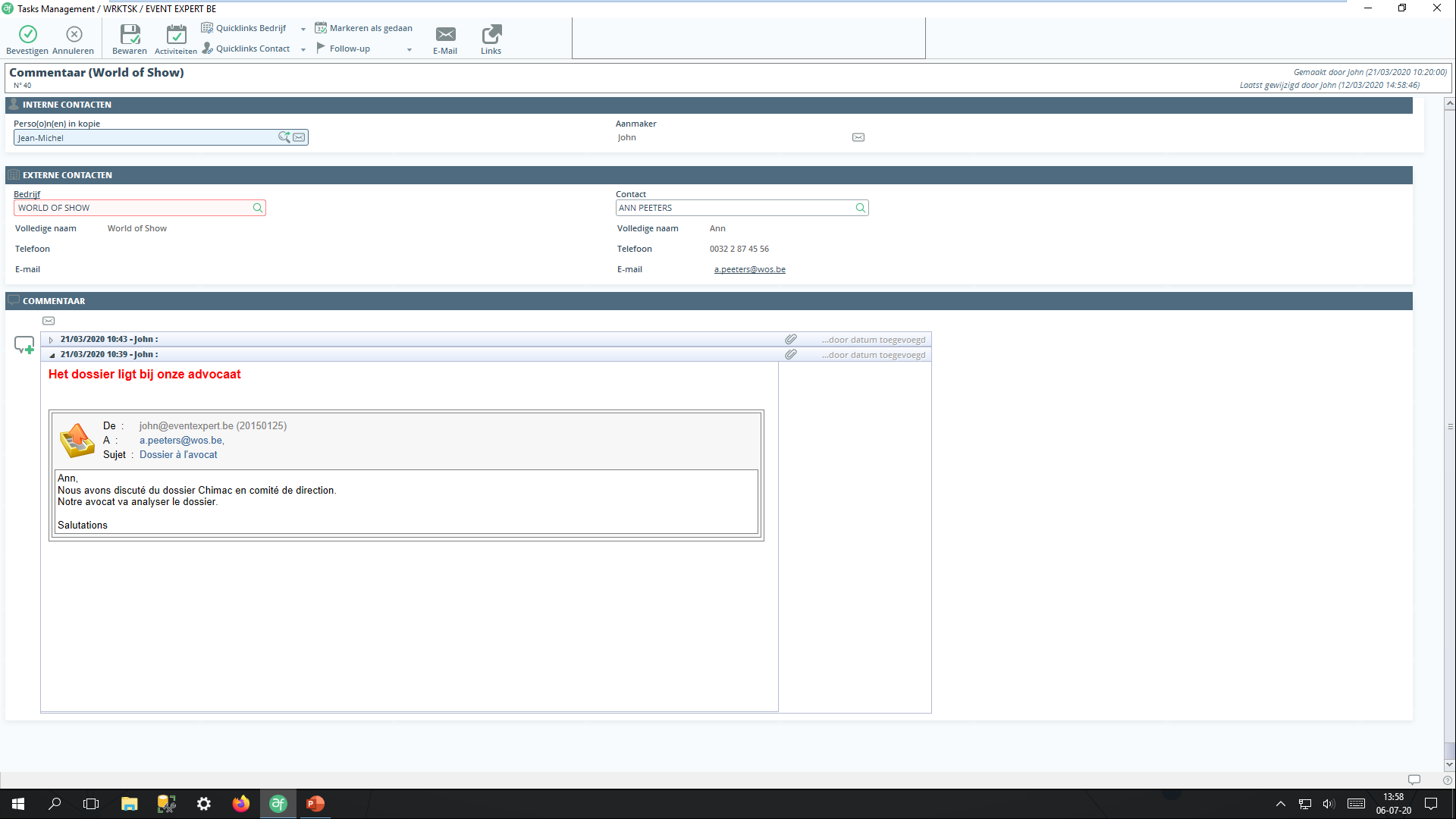This screenshot has width=1456, height=819.
Task: Open the Follow-up dropdown arrow
Action: [x=409, y=49]
